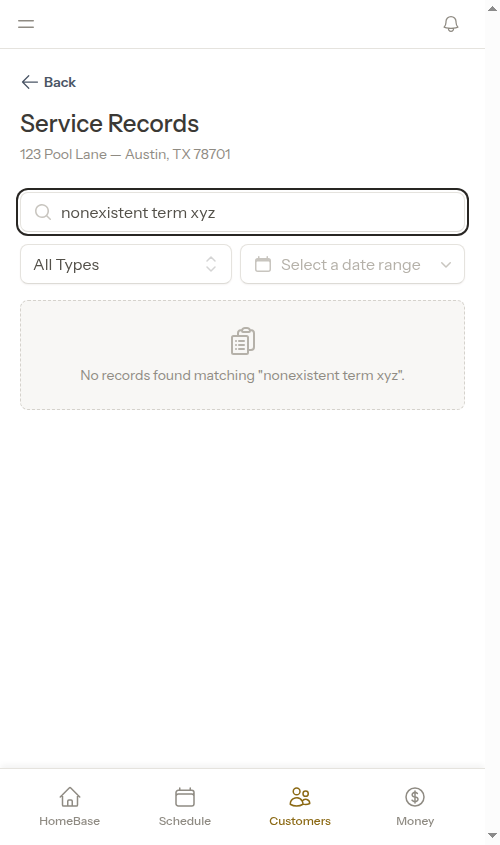Click the 123 Pool Lane address text
This screenshot has width=500, height=845.
click(125, 154)
